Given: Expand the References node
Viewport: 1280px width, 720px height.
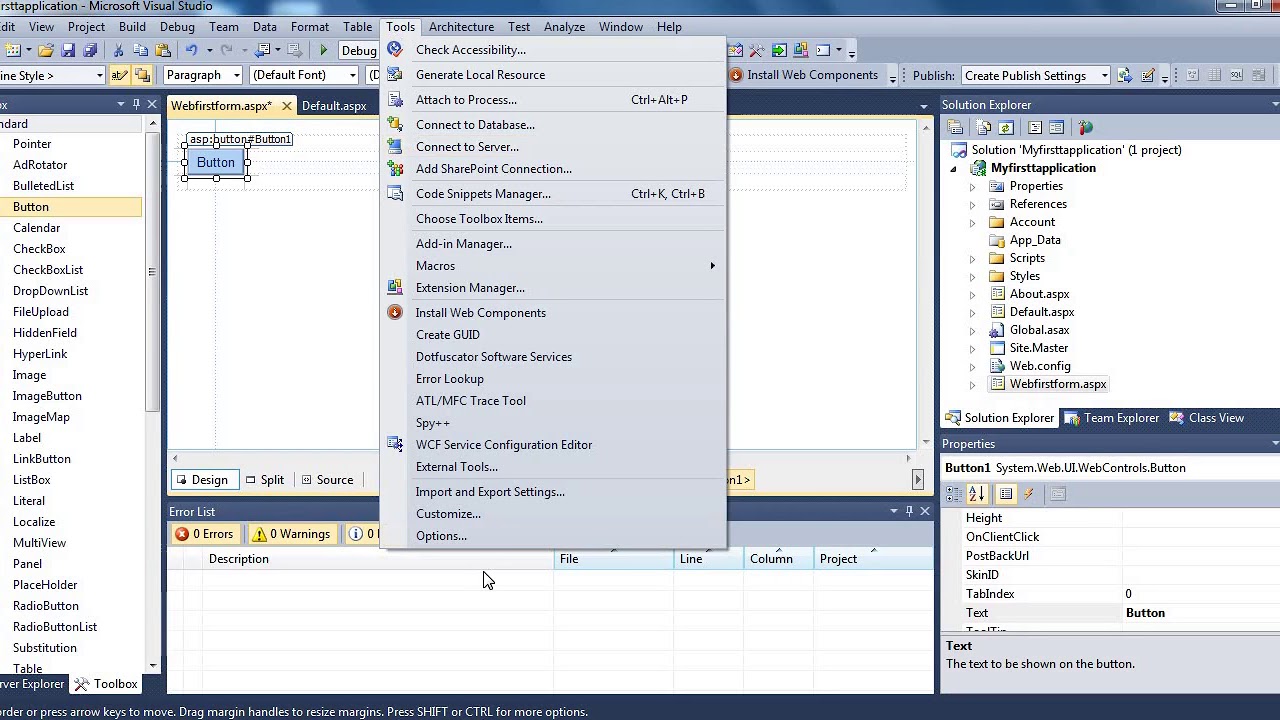Looking at the screenshot, I should pyautogui.click(x=972, y=204).
